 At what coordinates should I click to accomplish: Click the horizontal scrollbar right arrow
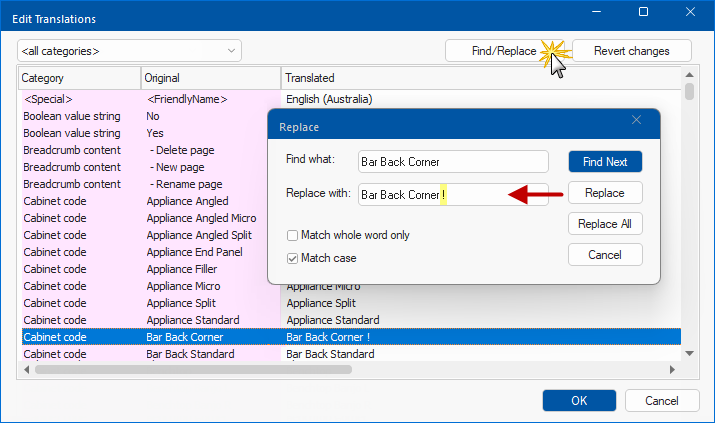(x=673, y=369)
